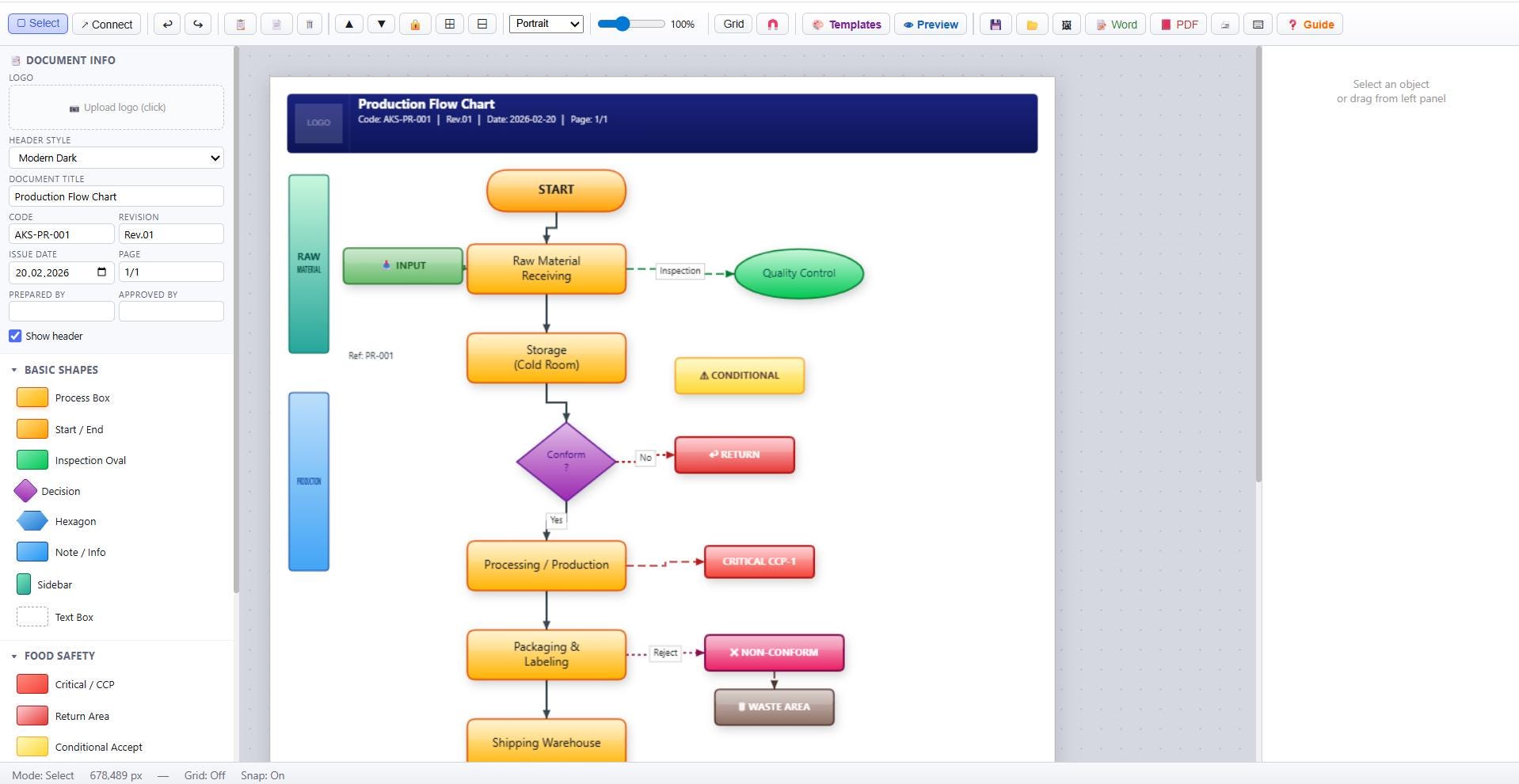
Task: Click the Document Title input field
Action: point(116,196)
